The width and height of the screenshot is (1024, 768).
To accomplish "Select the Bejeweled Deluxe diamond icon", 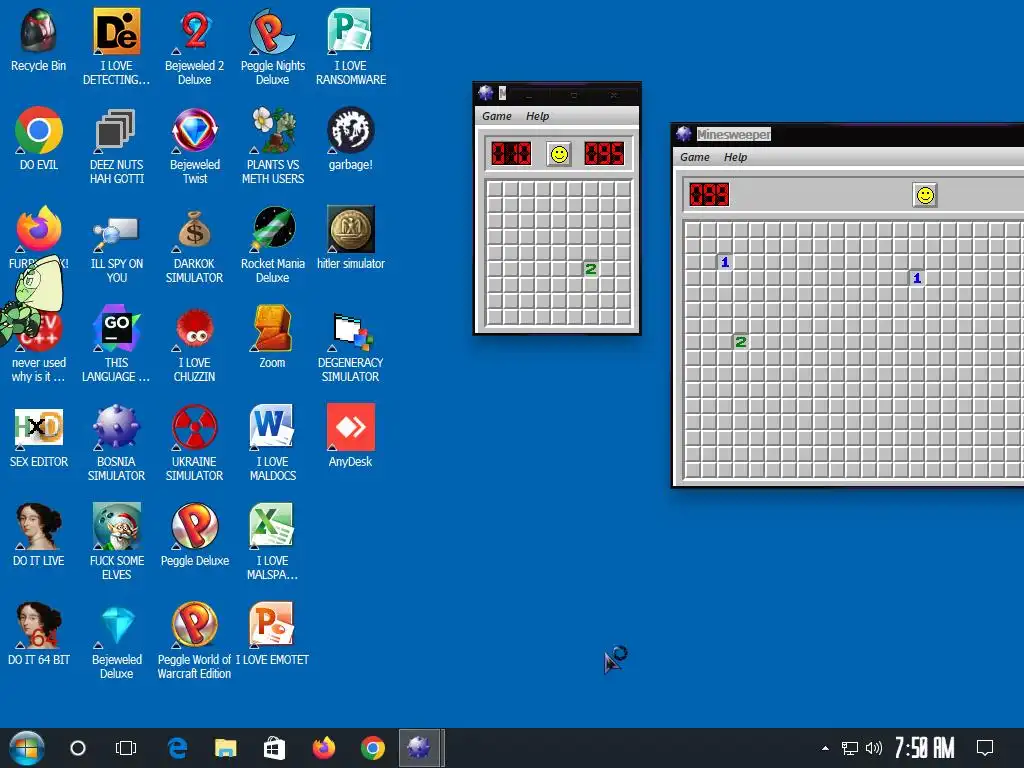I will [x=116, y=626].
